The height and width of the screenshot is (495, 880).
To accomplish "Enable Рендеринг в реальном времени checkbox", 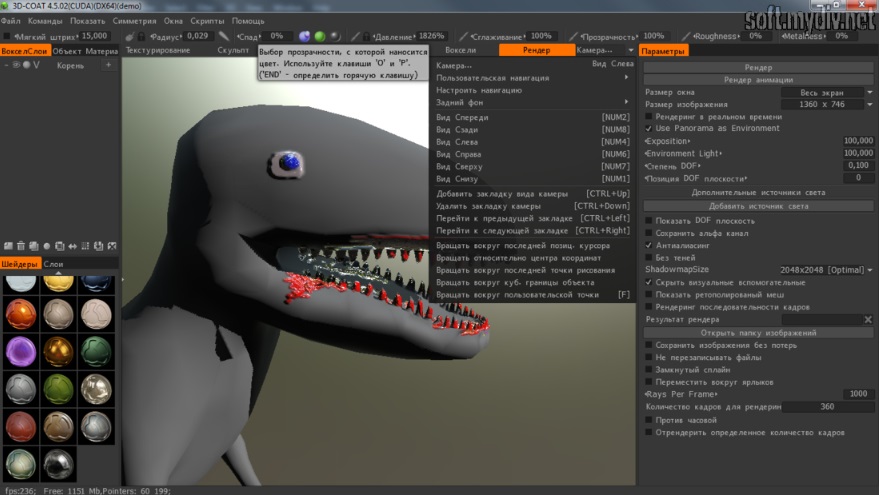I will (x=649, y=116).
